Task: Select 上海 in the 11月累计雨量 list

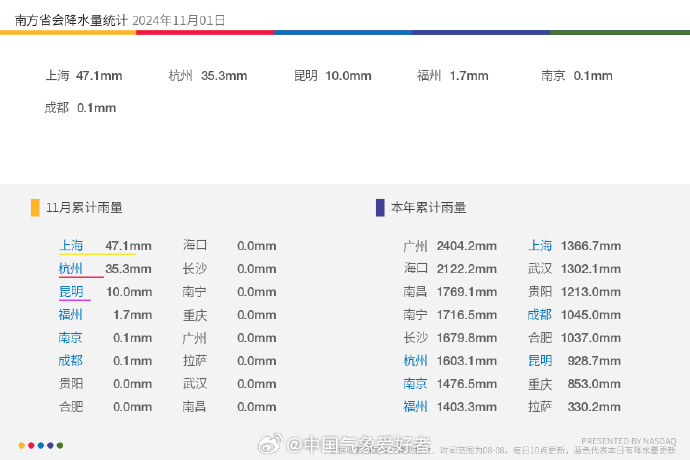Action: 71,245
